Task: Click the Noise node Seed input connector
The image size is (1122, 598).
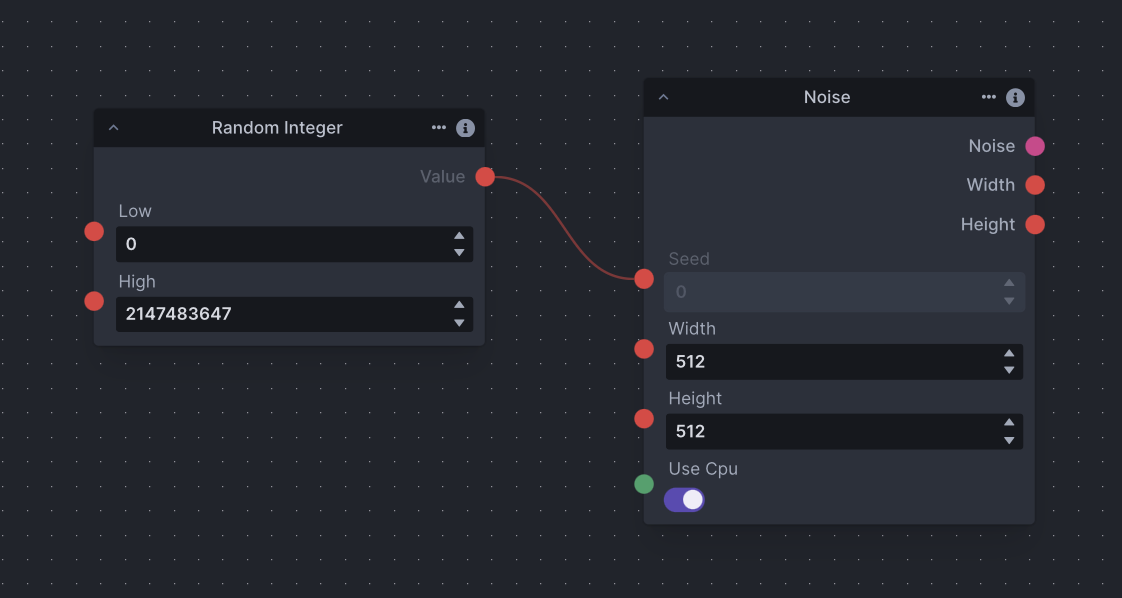Action: (x=644, y=279)
